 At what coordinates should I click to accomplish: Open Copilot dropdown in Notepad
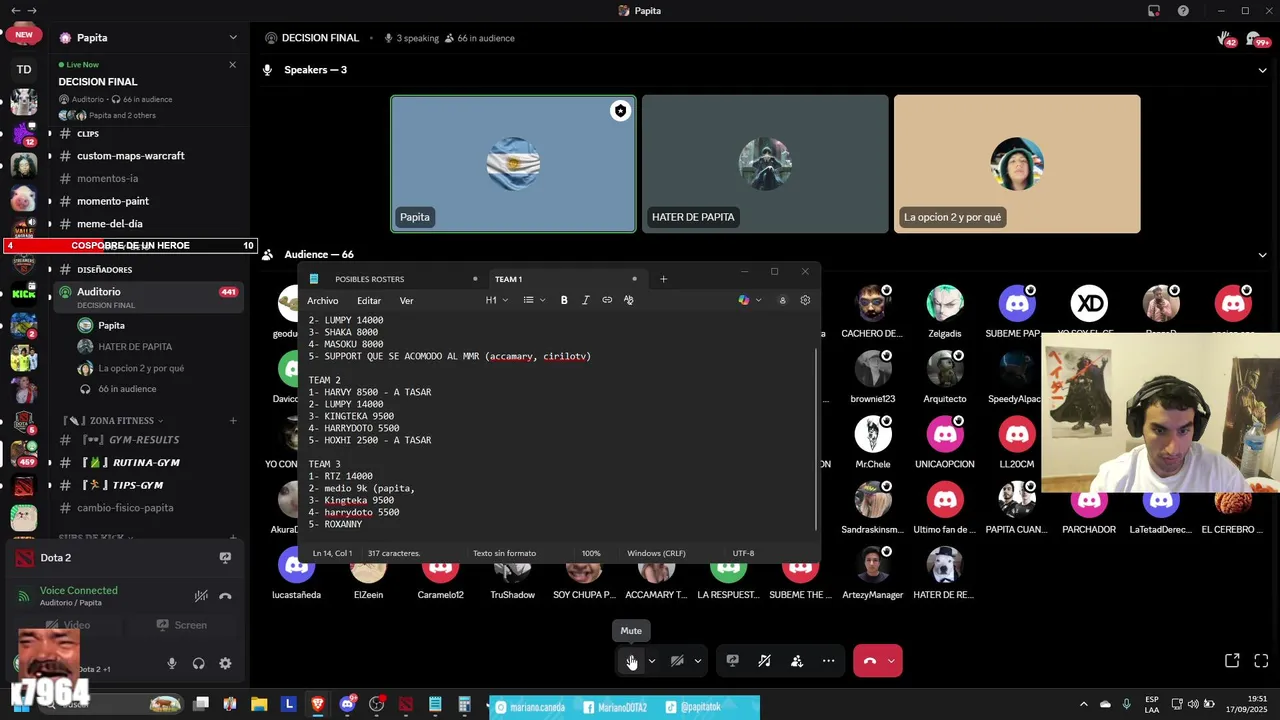click(x=749, y=300)
